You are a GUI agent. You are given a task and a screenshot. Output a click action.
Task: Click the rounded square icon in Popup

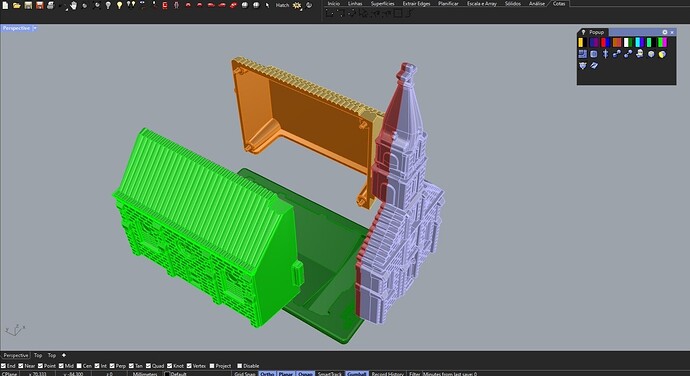pos(594,54)
